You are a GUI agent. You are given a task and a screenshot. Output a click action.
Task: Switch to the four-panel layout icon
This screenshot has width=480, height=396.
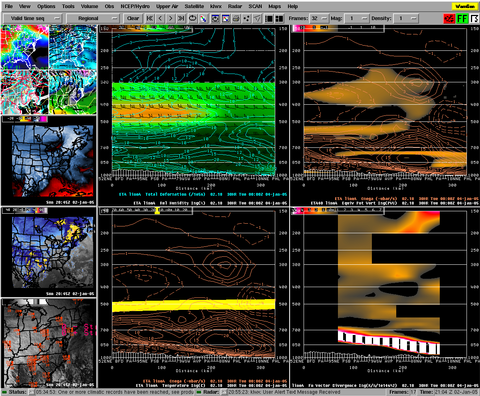279,18
